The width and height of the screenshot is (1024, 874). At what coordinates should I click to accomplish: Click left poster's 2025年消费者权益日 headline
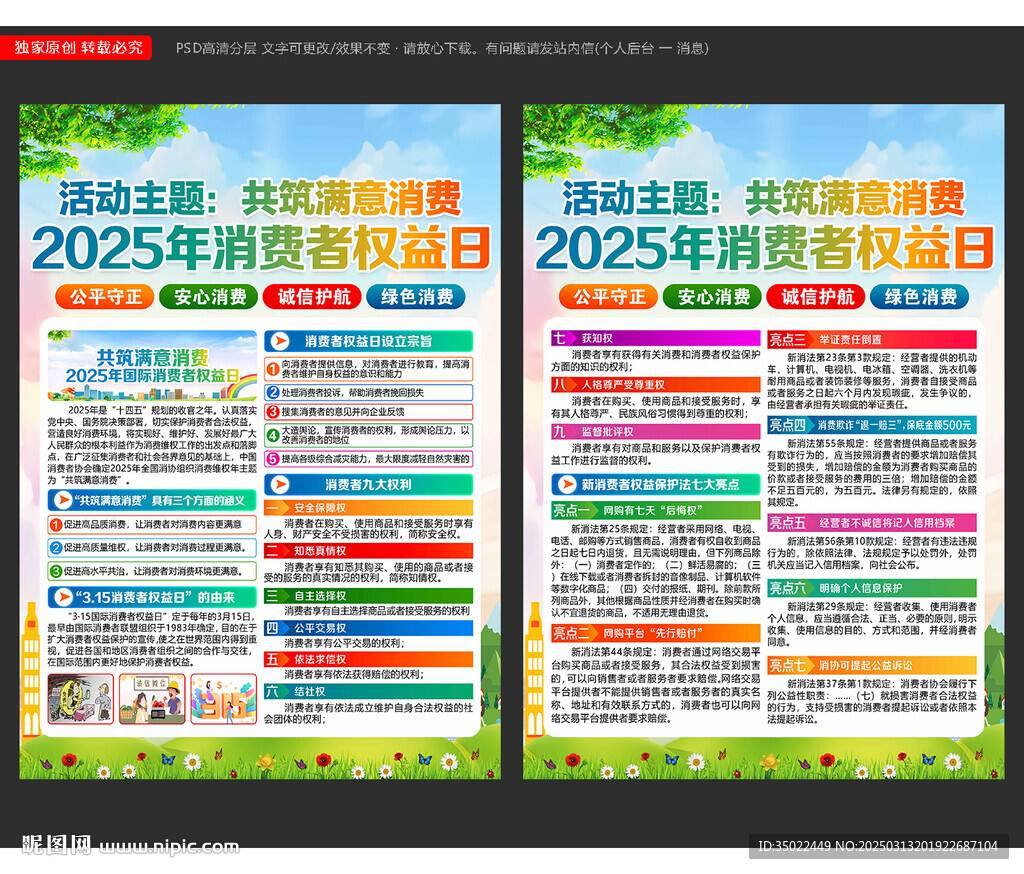point(261,248)
